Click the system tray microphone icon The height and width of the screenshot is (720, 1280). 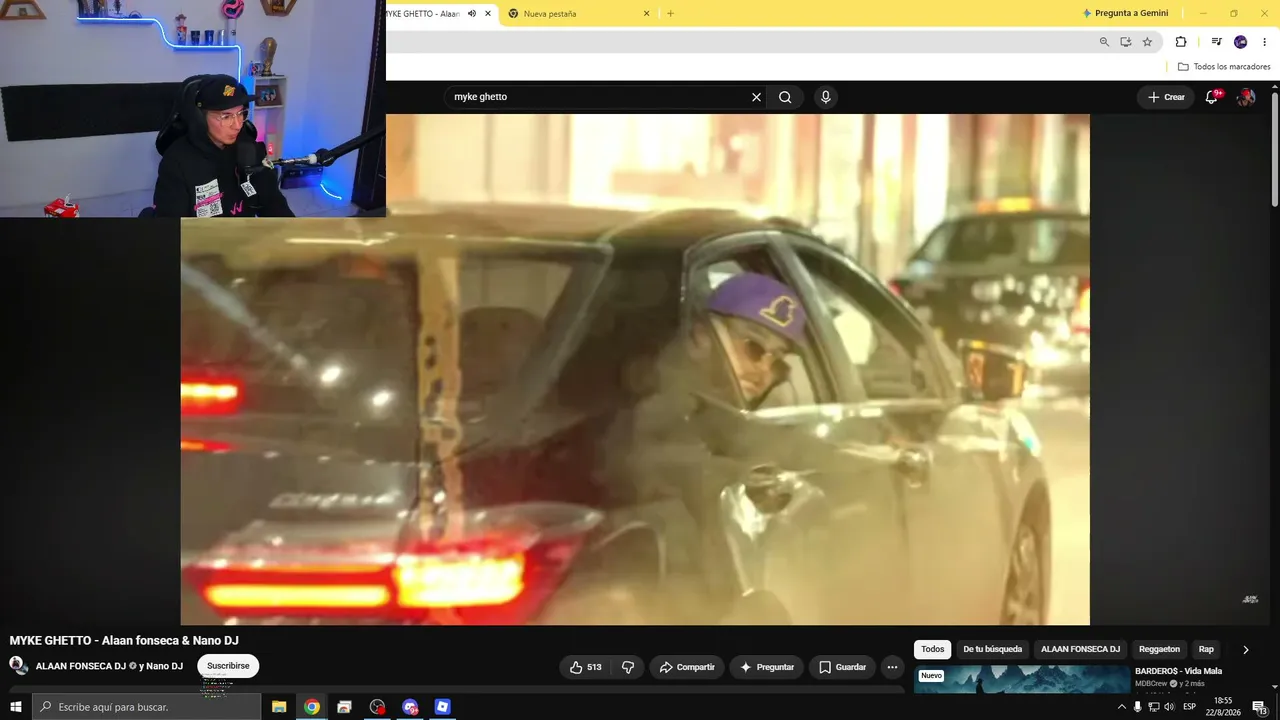[x=1137, y=707]
